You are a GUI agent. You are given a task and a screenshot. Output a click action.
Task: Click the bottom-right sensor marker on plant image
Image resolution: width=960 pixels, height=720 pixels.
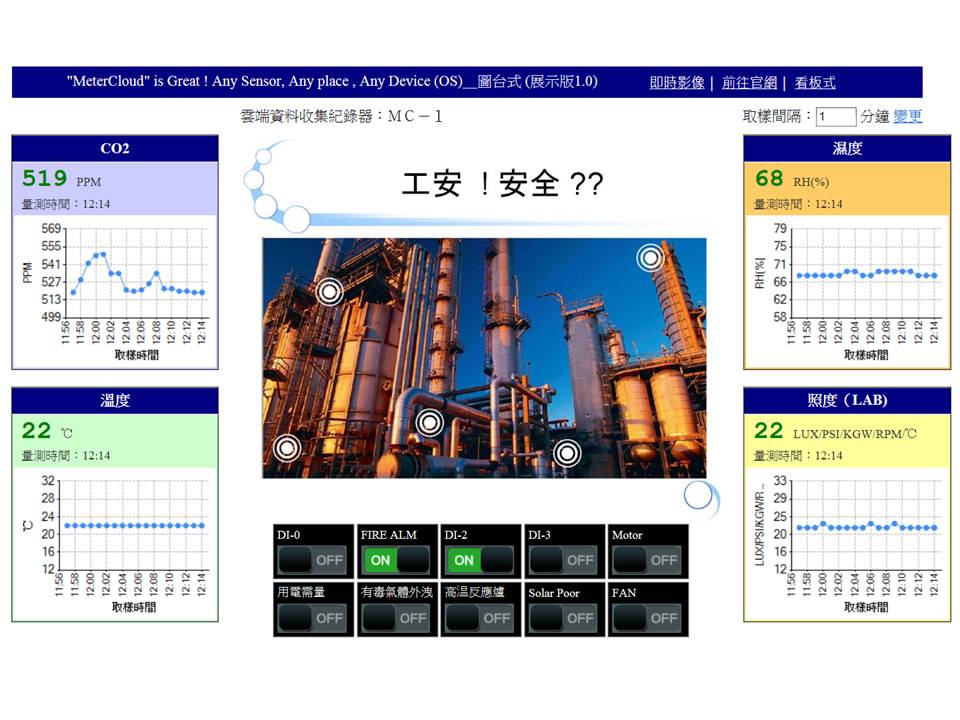click(x=567, y=454)
